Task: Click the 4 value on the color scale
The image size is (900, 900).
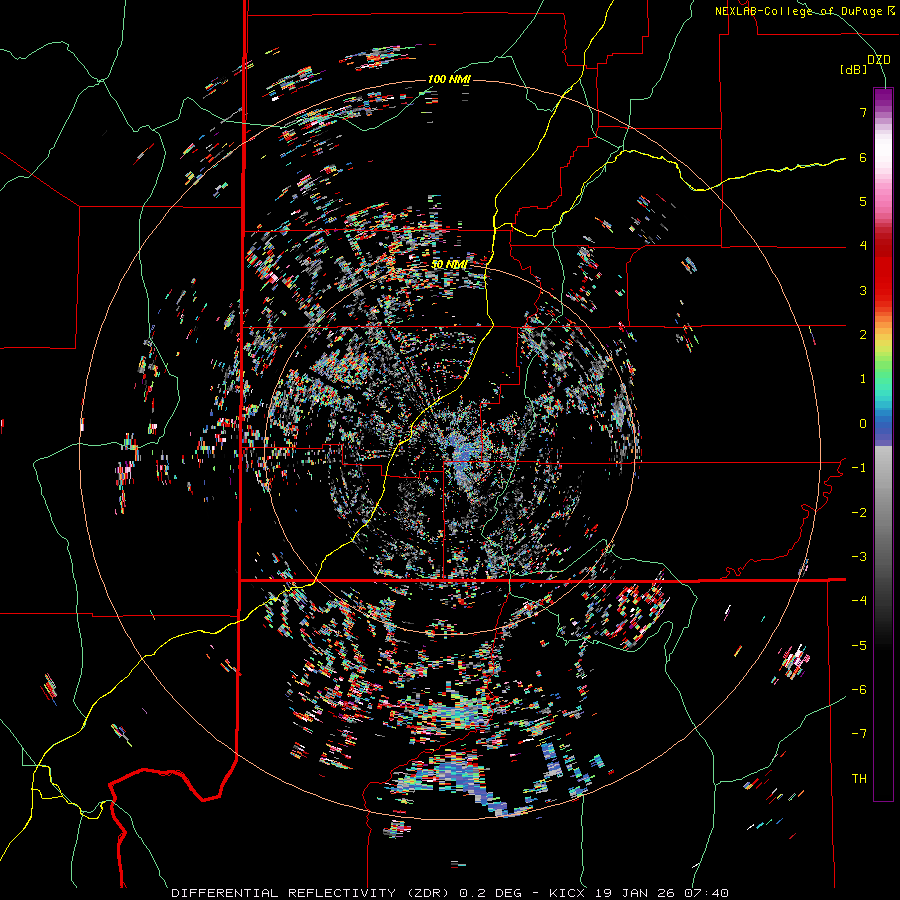Action: [x=863, y=246]
